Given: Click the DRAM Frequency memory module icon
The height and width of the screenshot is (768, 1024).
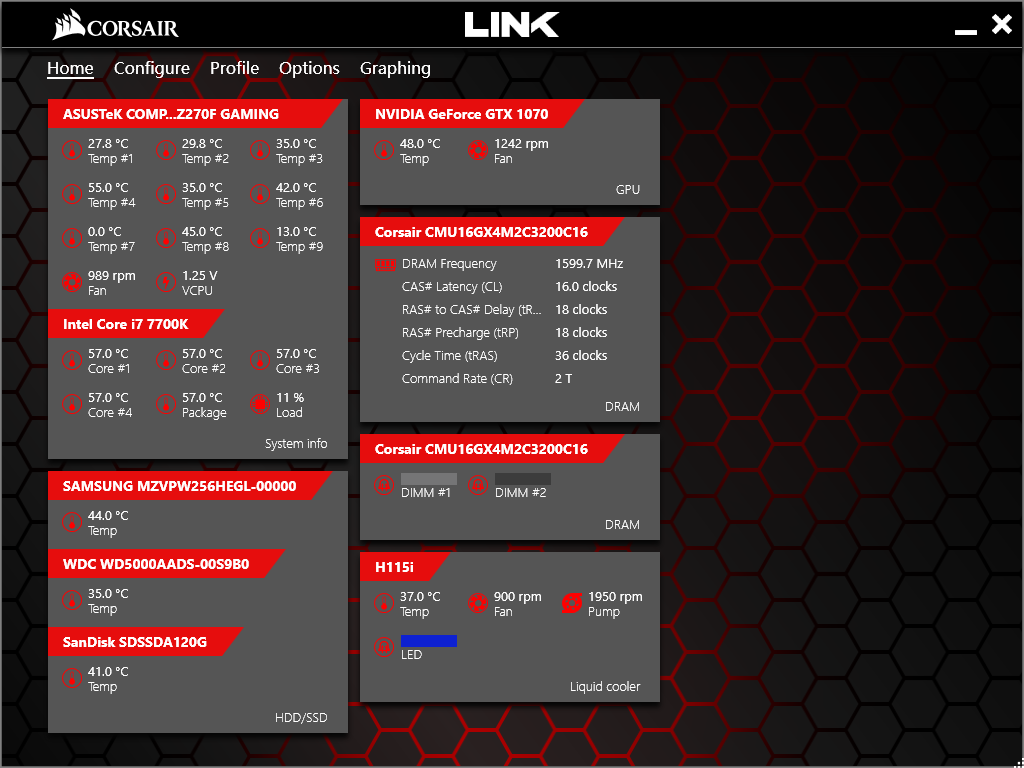Looking at the screenshot, I should 383,264.
